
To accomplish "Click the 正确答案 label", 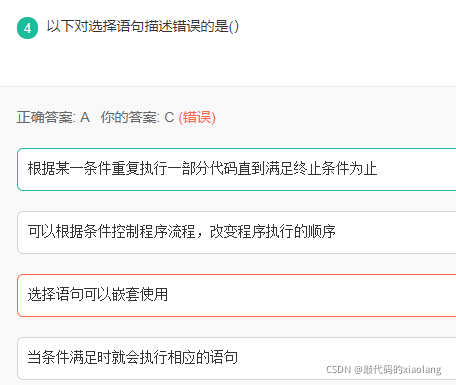I will pos(46,117).
